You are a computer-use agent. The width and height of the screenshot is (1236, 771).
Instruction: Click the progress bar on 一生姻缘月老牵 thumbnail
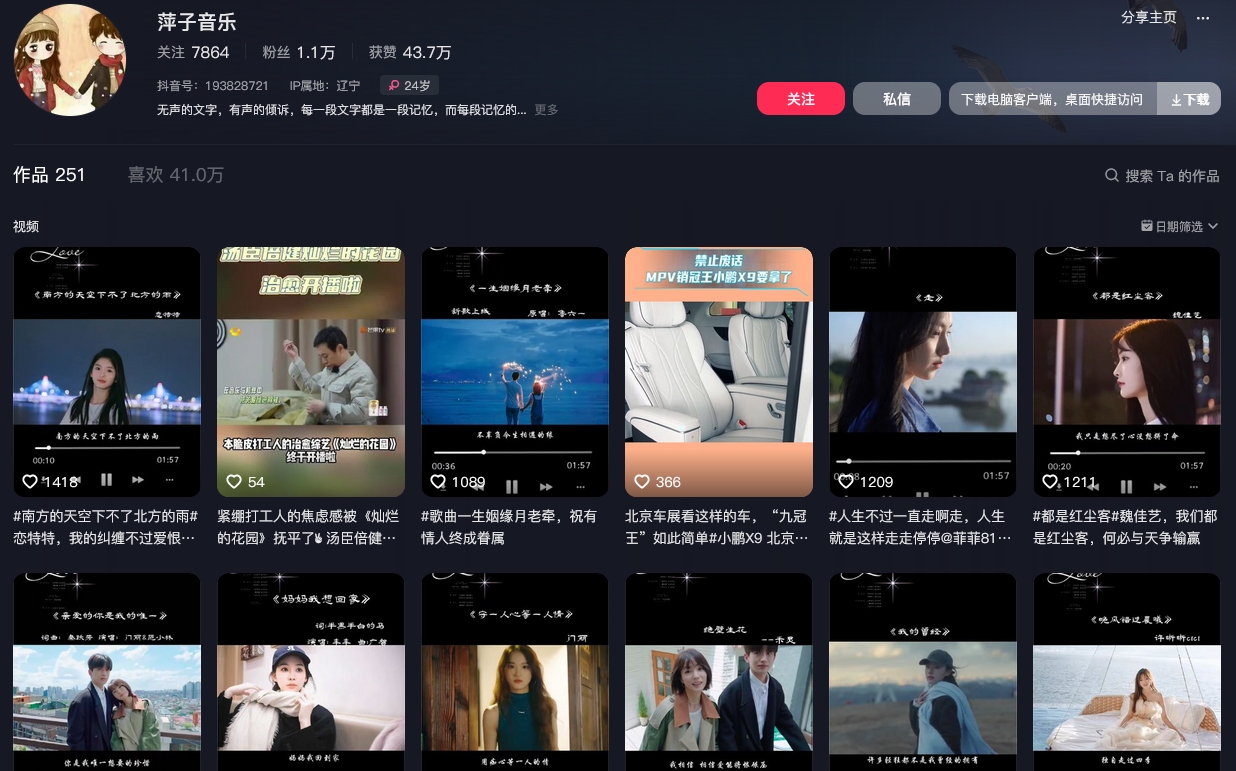[511, 452]
